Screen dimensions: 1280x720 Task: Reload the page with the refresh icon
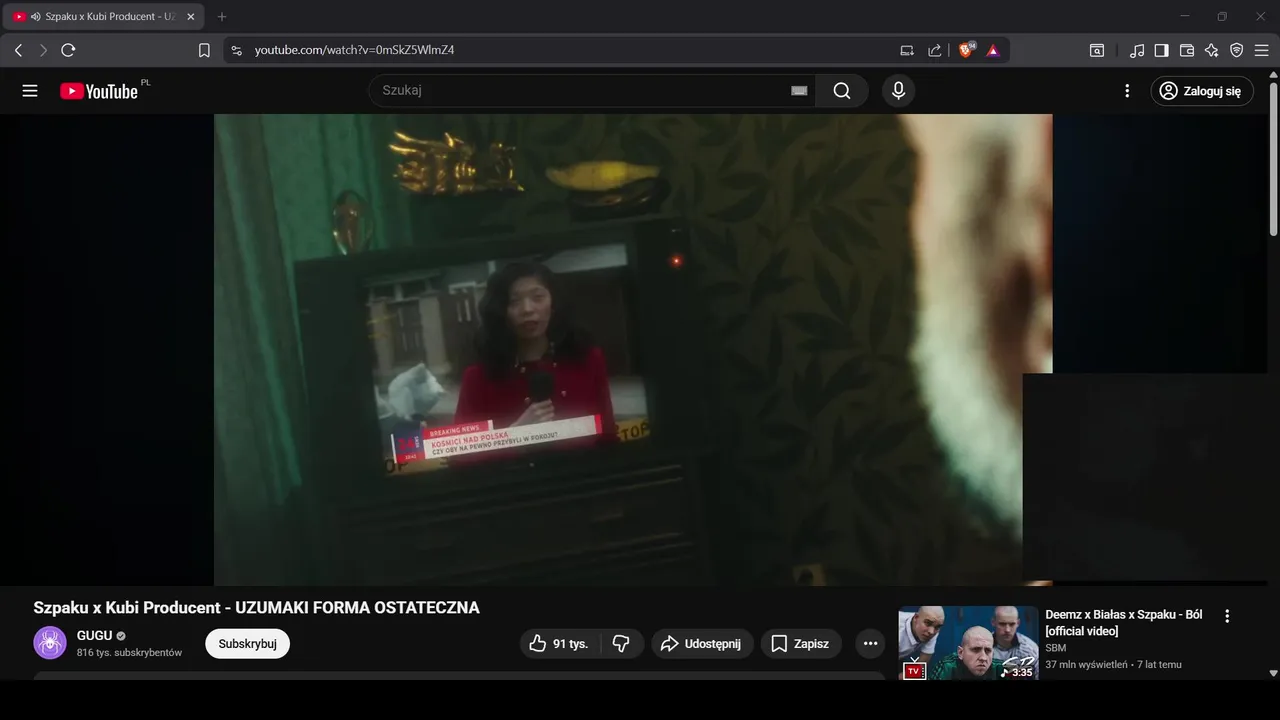(x=68, y=50)
